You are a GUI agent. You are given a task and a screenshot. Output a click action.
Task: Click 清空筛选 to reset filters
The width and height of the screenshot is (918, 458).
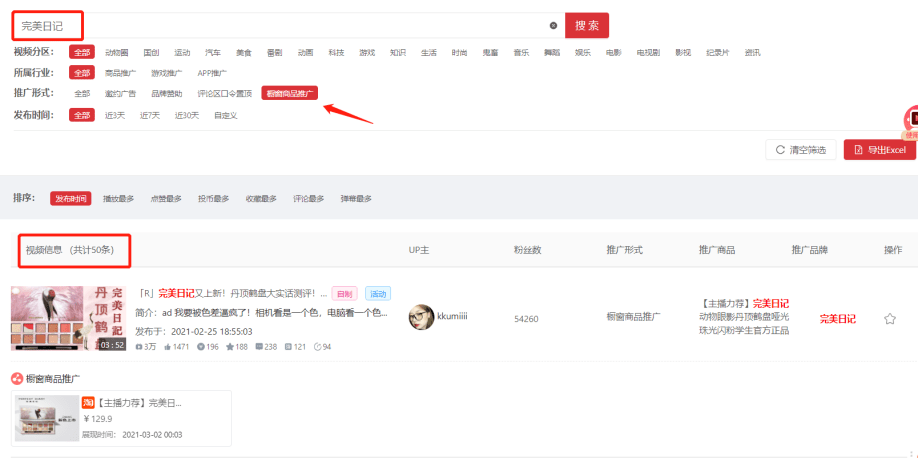801,150
